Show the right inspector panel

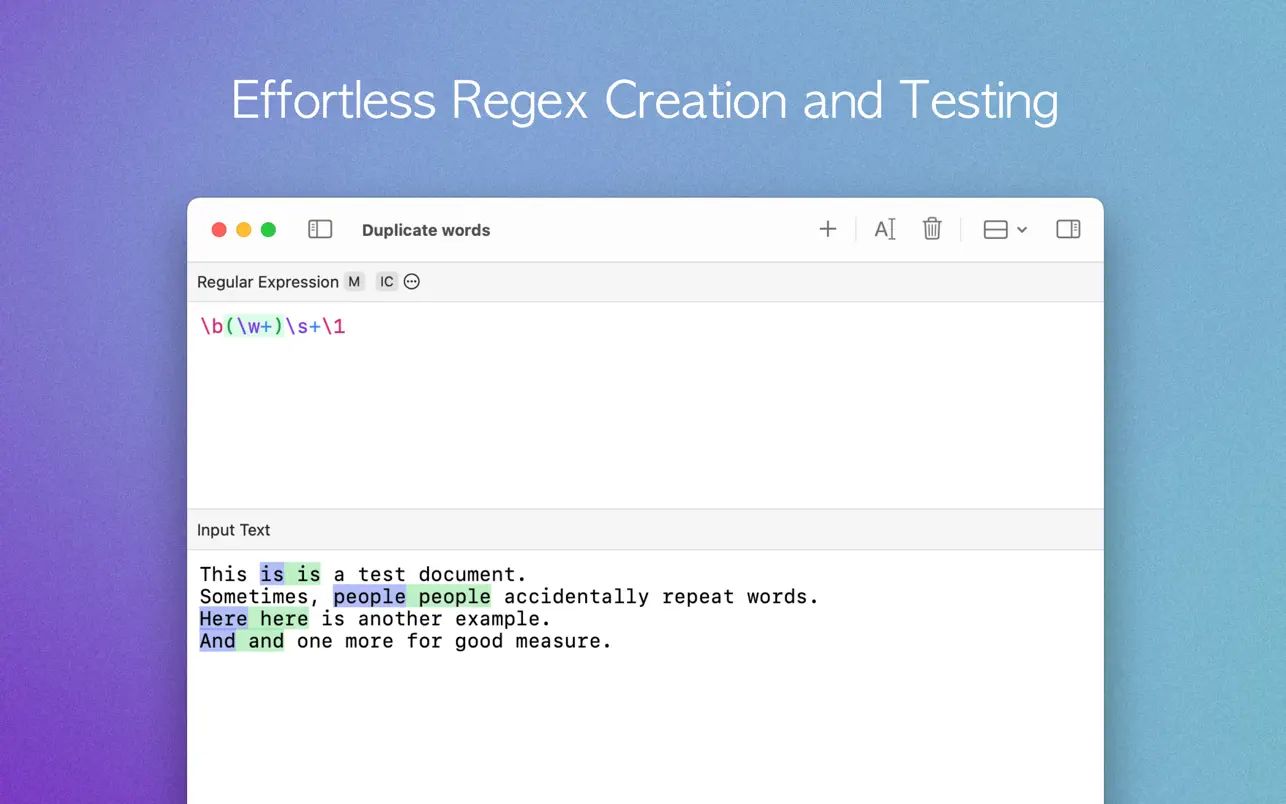(1068, 230)
